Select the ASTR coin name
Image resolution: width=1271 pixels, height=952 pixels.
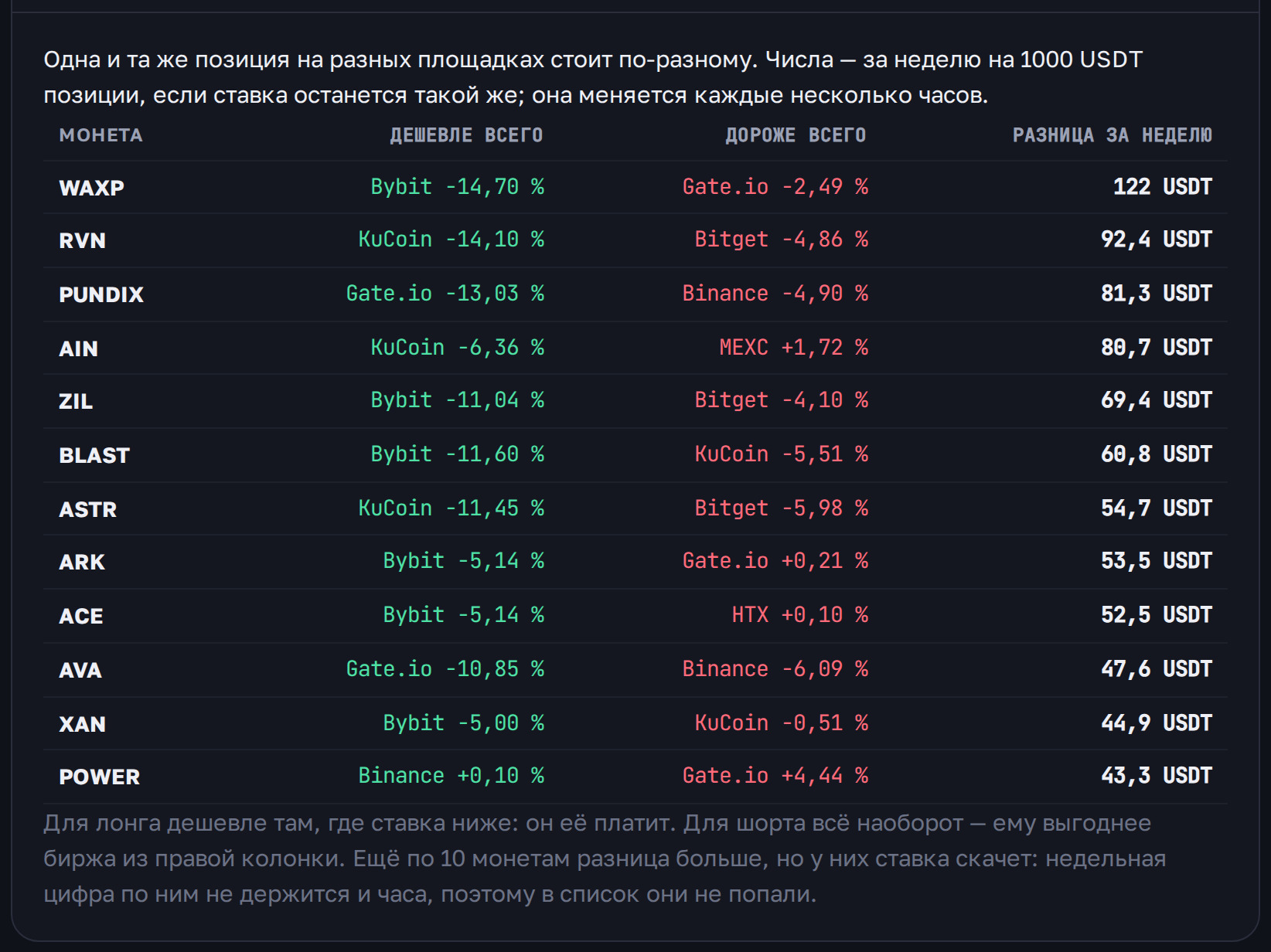point(88,509)
